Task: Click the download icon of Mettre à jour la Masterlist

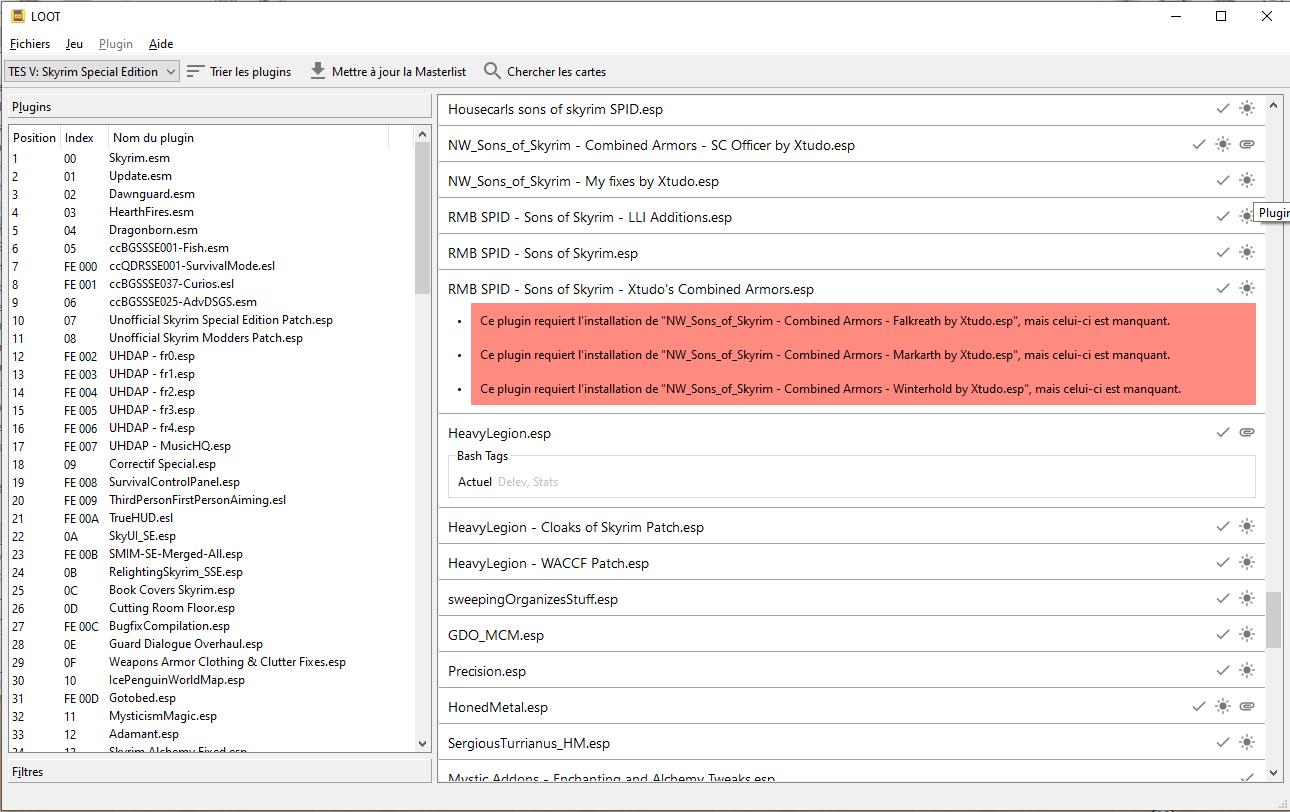Action: (x=318, y=71)
